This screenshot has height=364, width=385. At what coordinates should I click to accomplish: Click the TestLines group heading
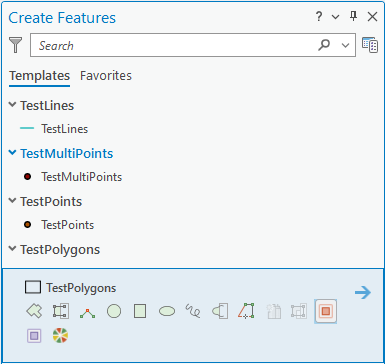click(47, 106)
